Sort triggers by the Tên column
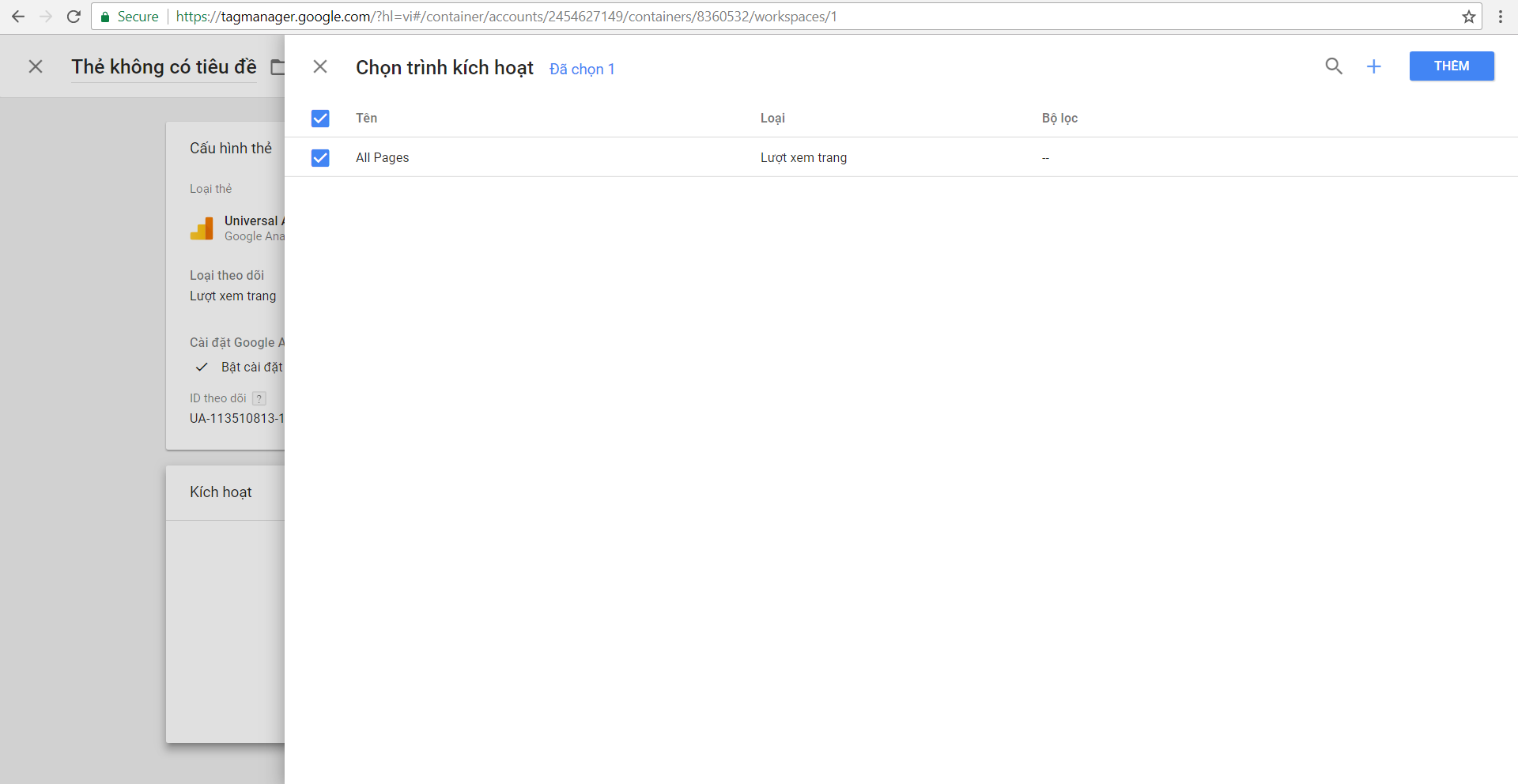Image resolution: width=1518 pixels, height=784 pixels. (366, 119)
